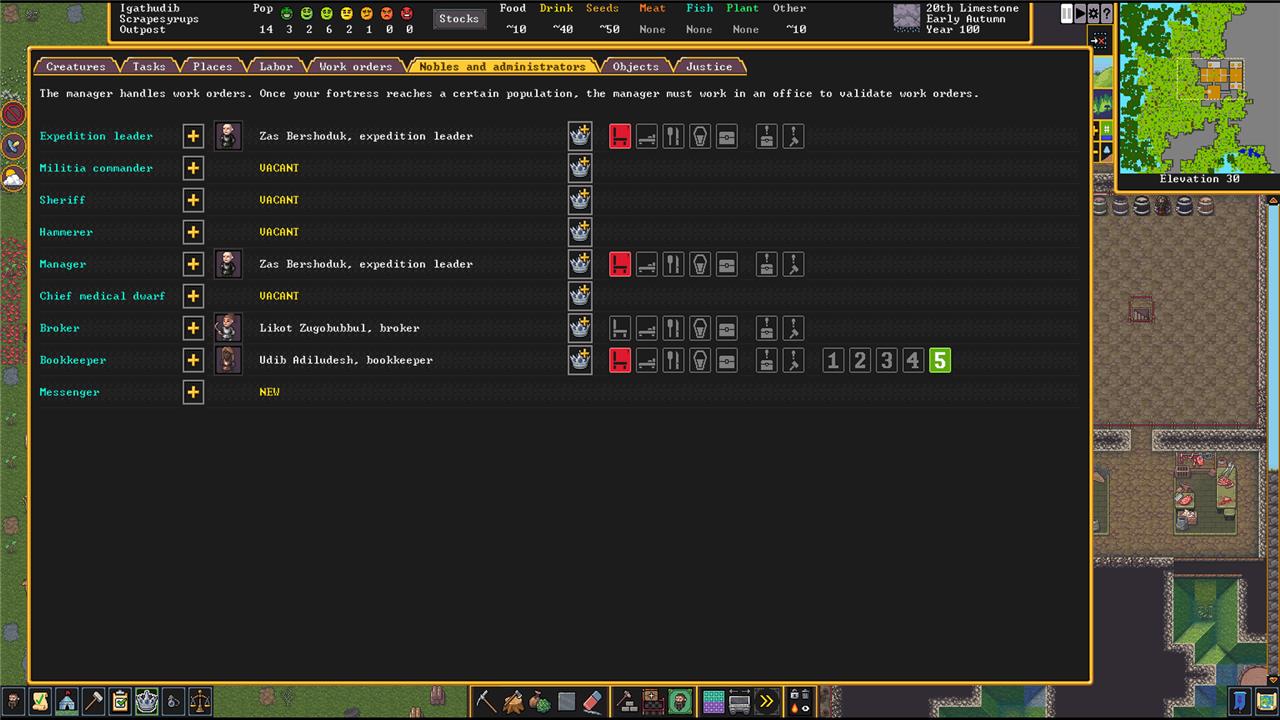Select the eraser tool in the bottom toolbar
Screen dimensions: 1280x720
(x=593, y=700)
